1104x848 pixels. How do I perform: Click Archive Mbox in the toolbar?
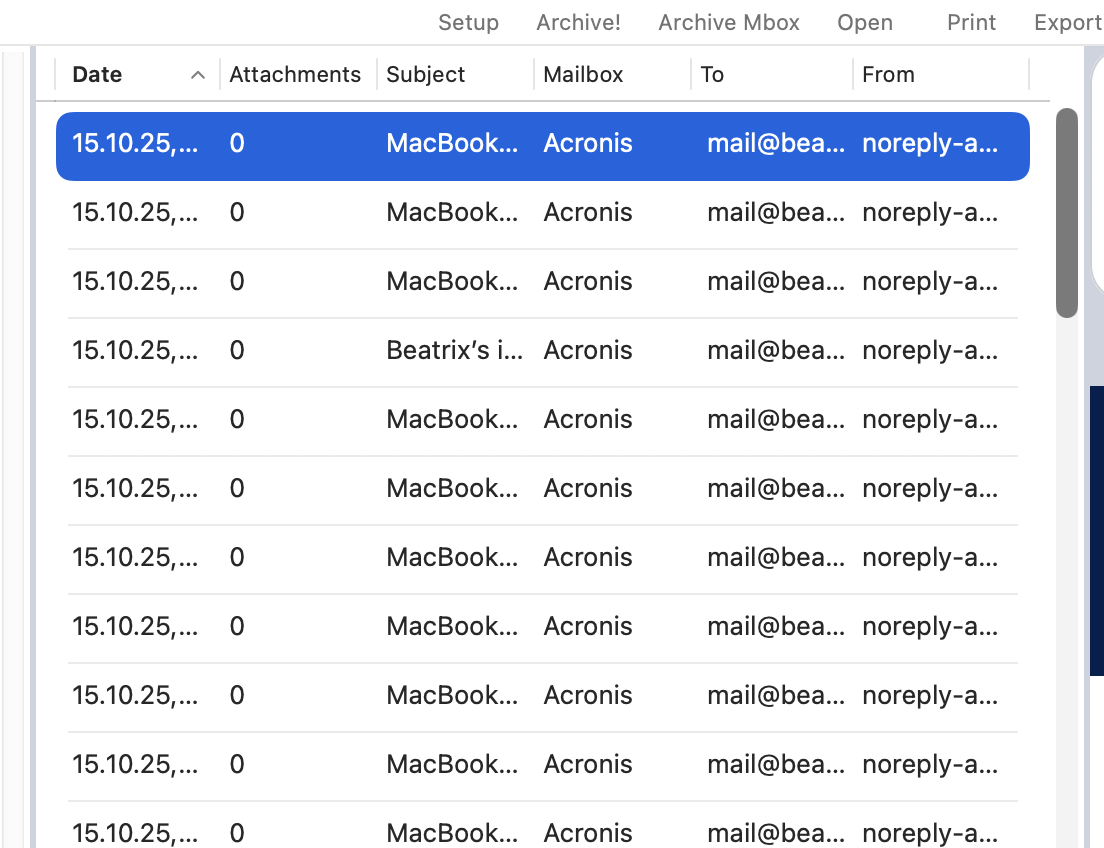pyautogui.click(x=729, y=22)
